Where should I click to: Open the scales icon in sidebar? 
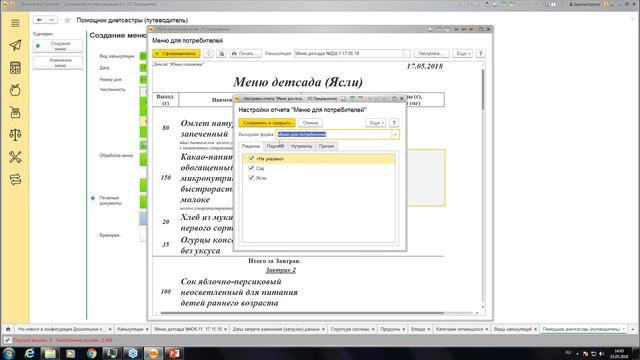(x=15, y=135)
